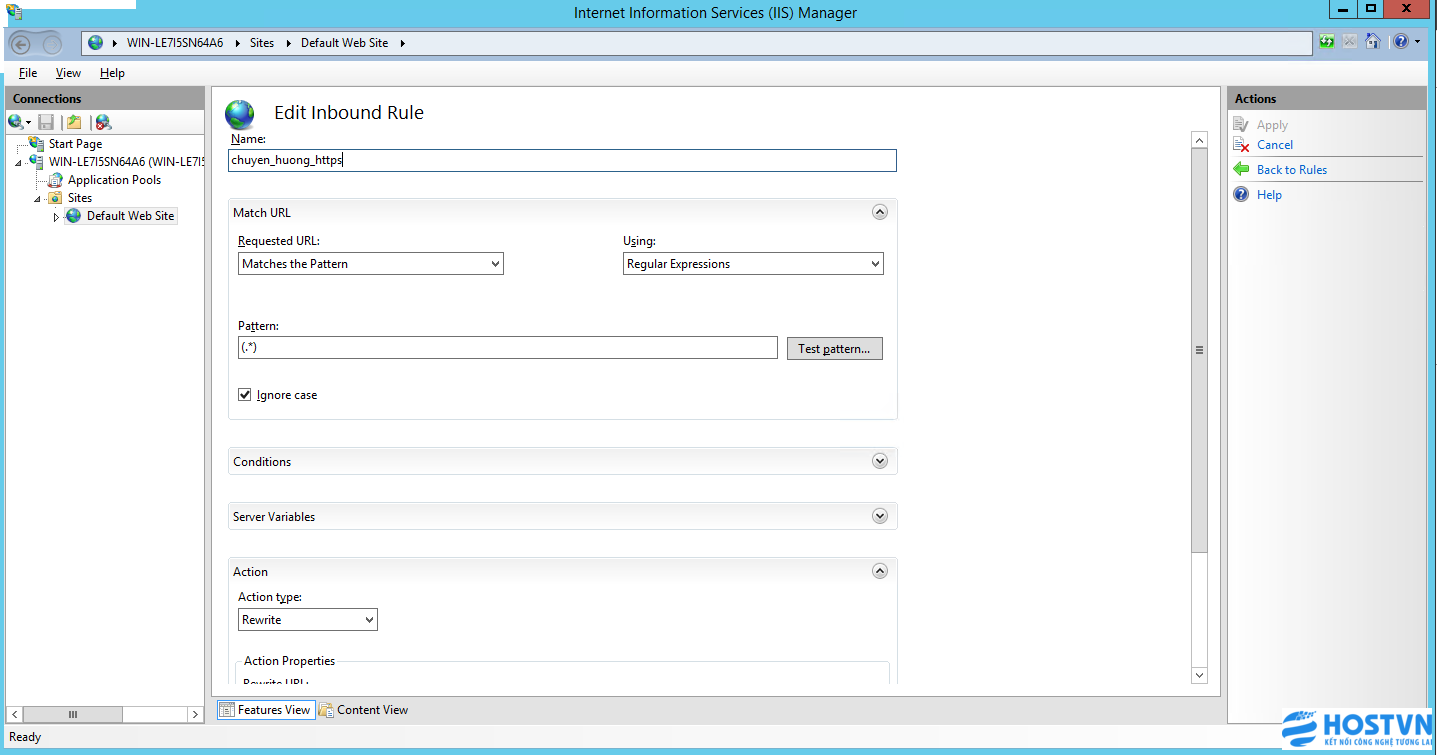Click the Home icon in top toolbar
Screen dimensions: 1437x755
click(x=1373, y=42)
